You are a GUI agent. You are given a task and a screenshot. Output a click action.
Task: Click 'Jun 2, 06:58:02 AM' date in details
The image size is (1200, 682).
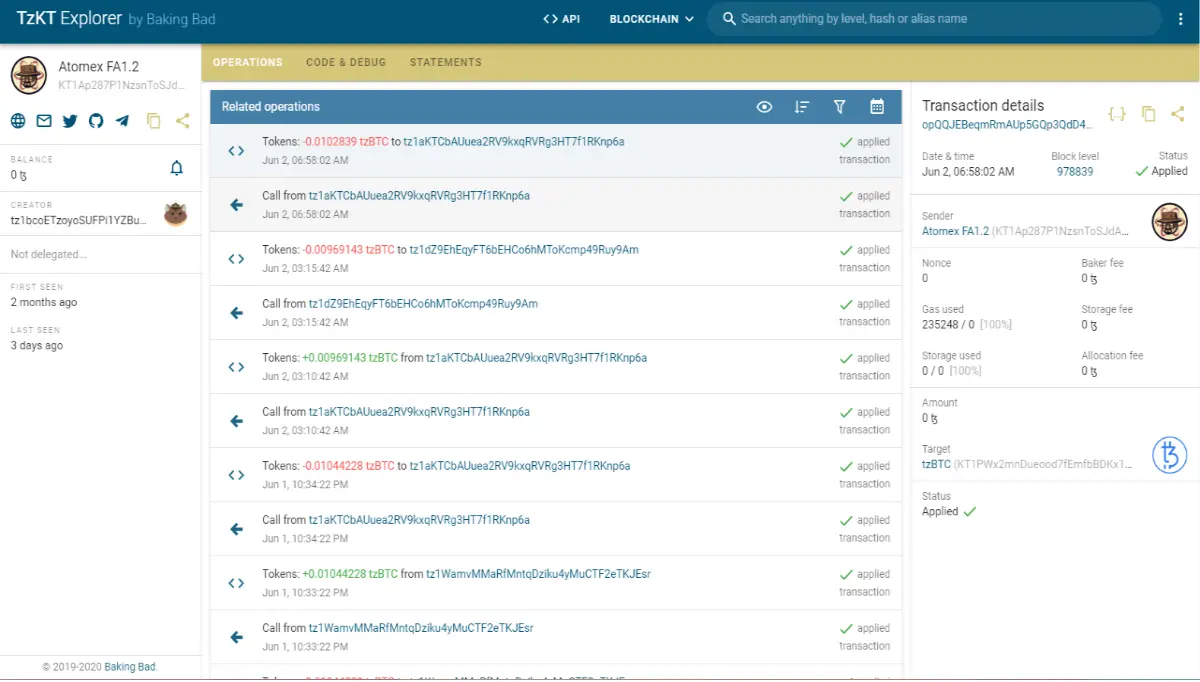(x=968, y=171)
